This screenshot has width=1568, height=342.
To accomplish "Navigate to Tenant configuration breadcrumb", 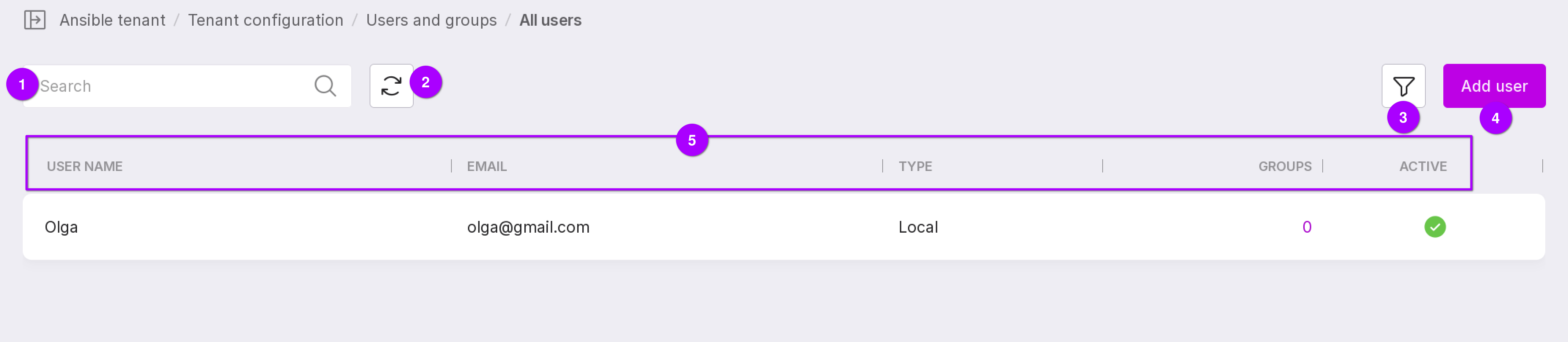I will point(265,20).
